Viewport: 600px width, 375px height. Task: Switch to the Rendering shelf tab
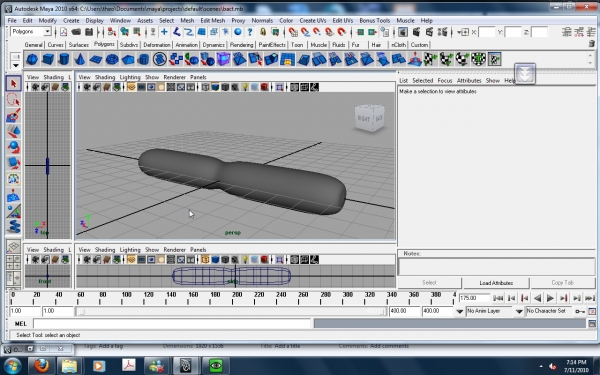tap(241, 45)
